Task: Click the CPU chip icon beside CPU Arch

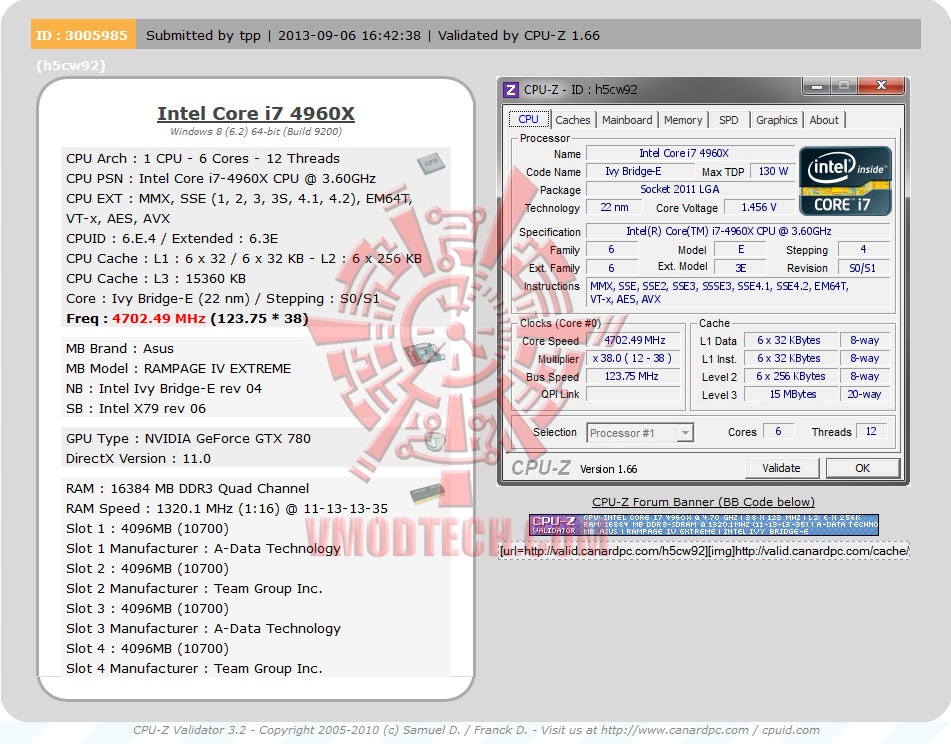Action: 431,163
